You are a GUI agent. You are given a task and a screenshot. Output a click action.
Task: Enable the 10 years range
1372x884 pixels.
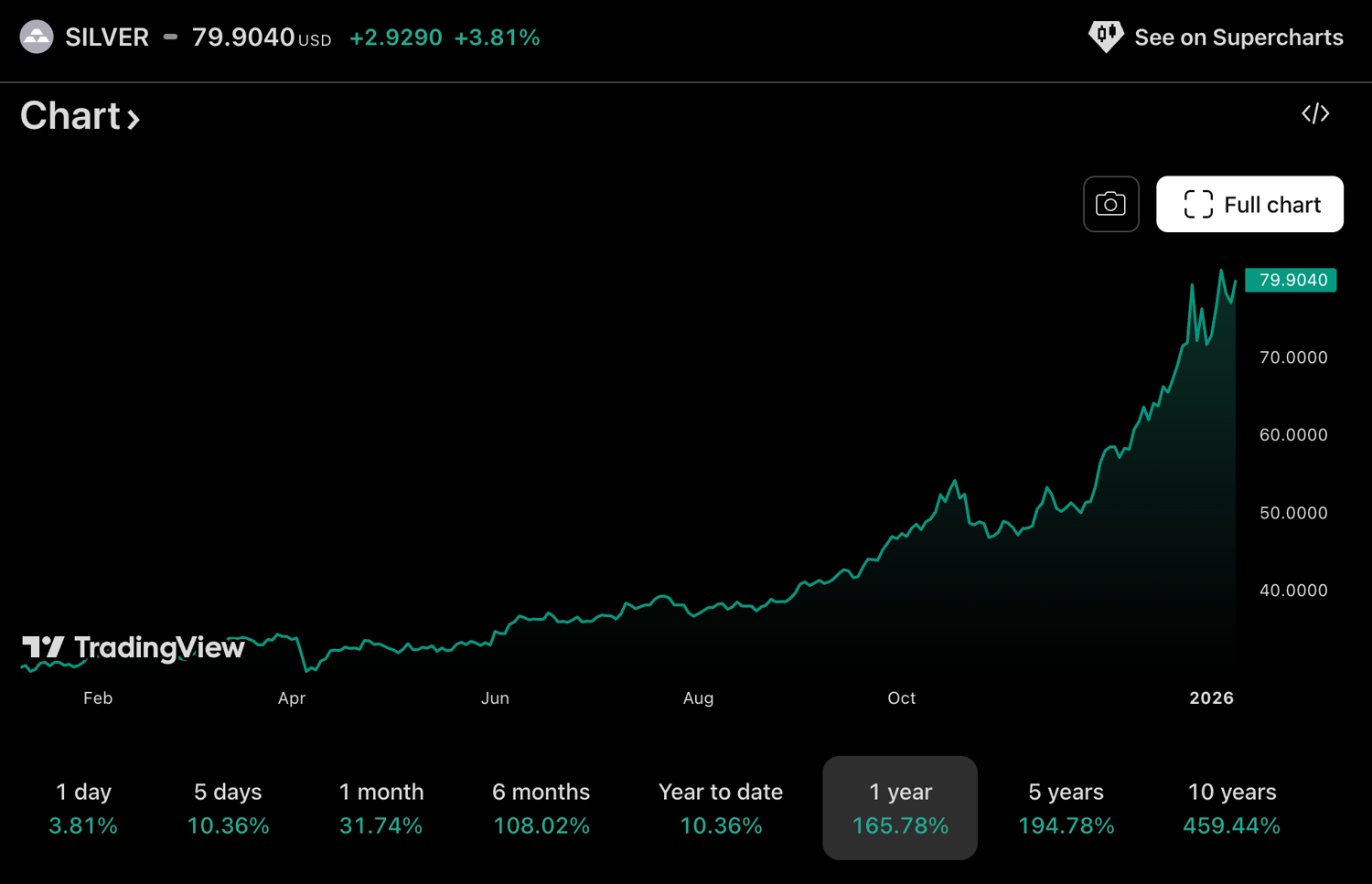pos(1231,808)
